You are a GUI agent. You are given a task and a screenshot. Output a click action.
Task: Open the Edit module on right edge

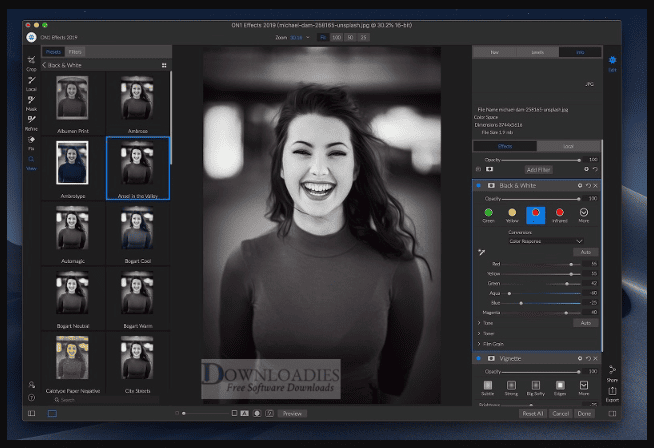point(612,63)
